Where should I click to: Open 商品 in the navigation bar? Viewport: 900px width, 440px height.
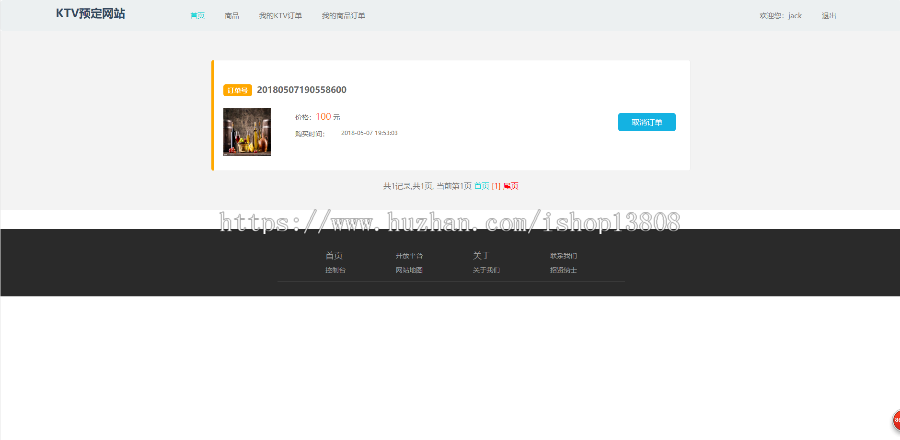pos(232,16)
